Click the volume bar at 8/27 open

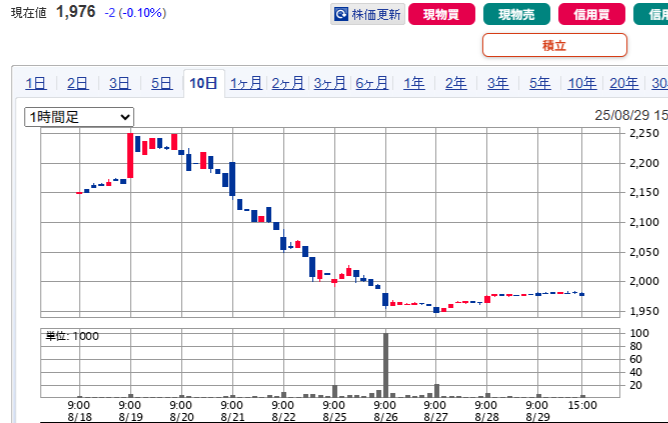click(x=437, y=391)
